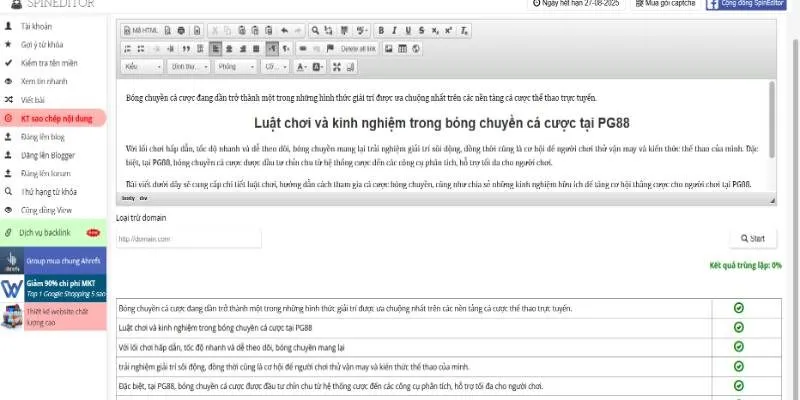The width and height of the screenshot is (800, 400).
Task: Toggle subscript formatting
Action: pyautogui.click(x=435, y=31)
